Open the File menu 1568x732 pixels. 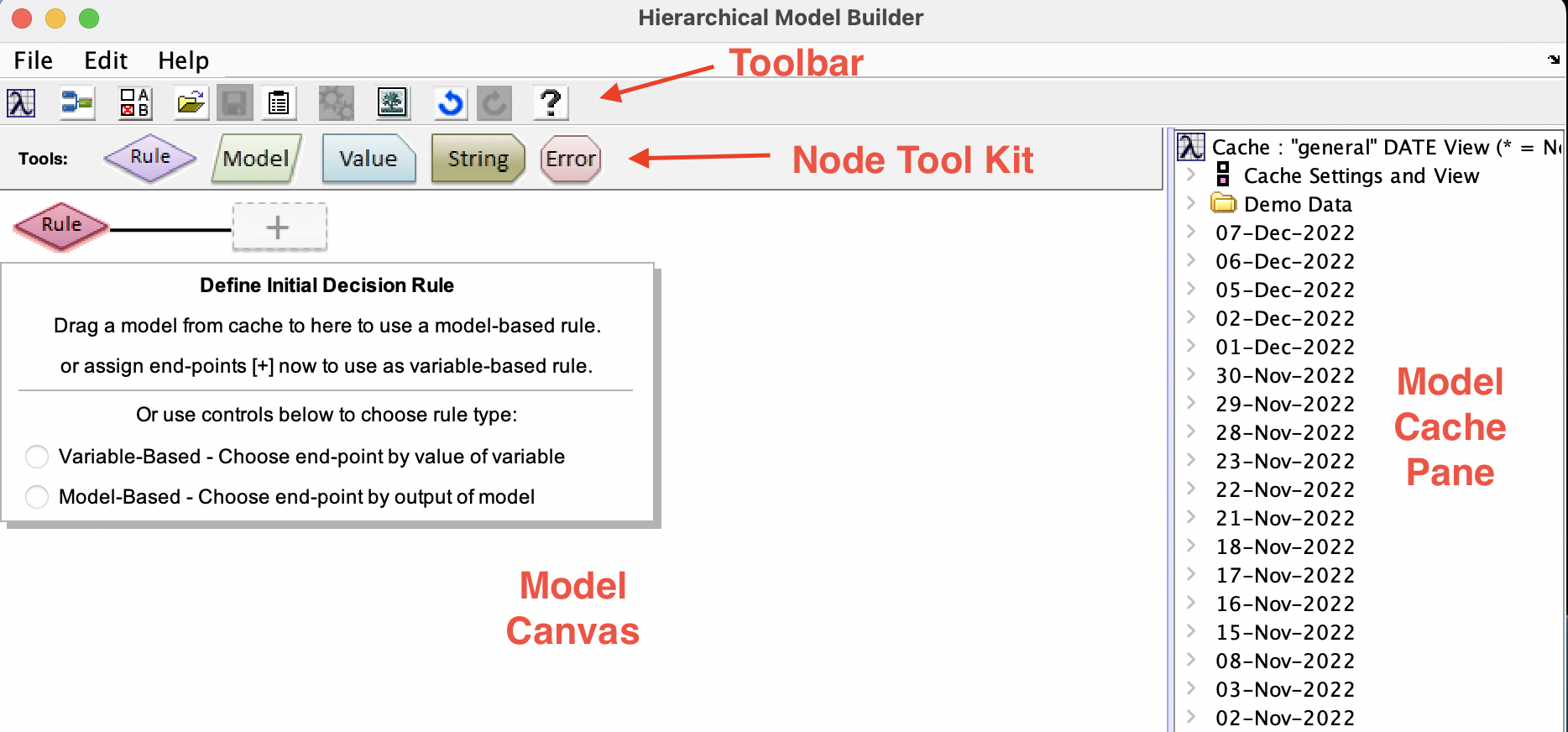pyautogui.click(x=34, y=60)
